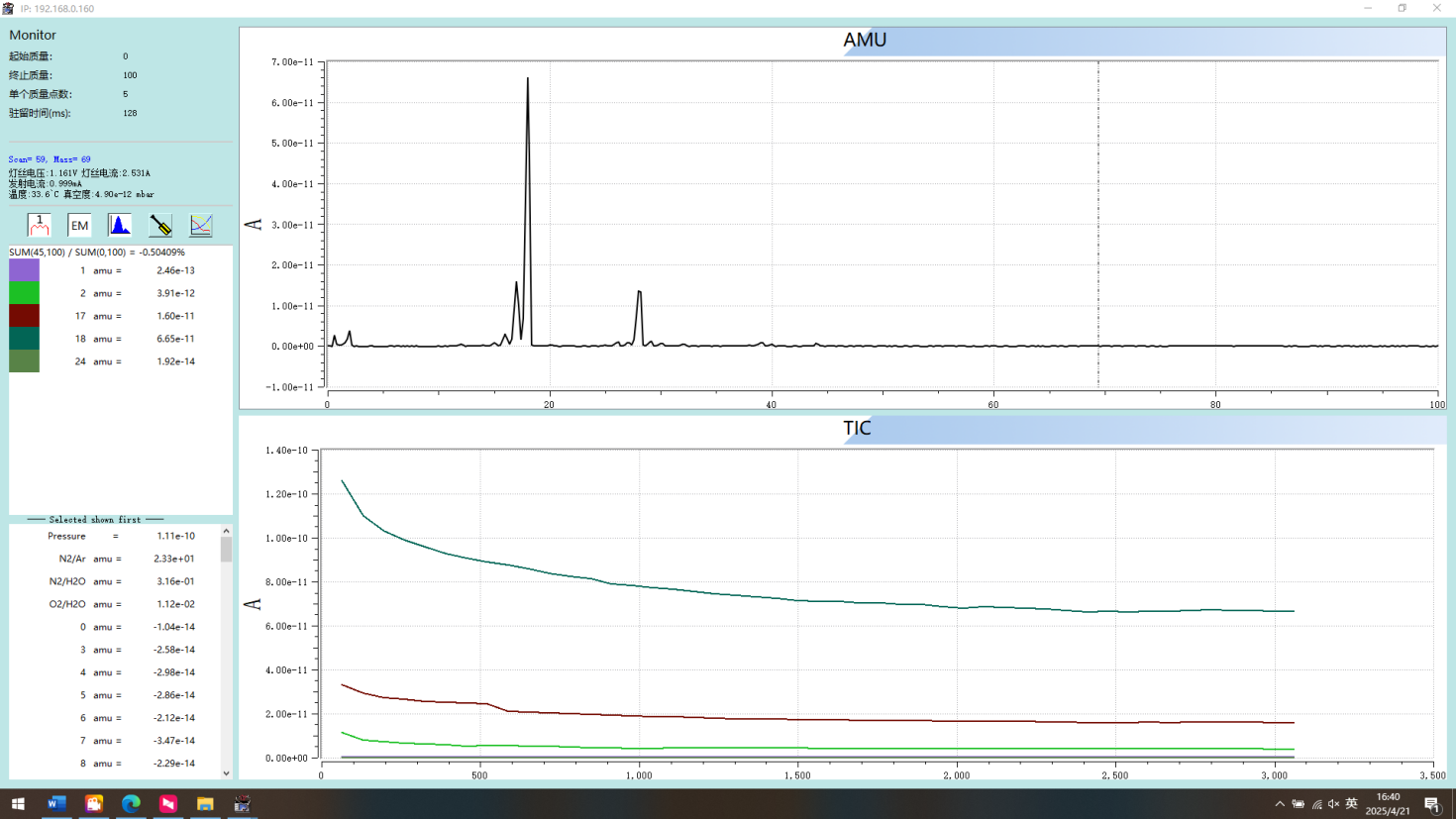Click the filament icon labeled 1

tap(40, 225)
